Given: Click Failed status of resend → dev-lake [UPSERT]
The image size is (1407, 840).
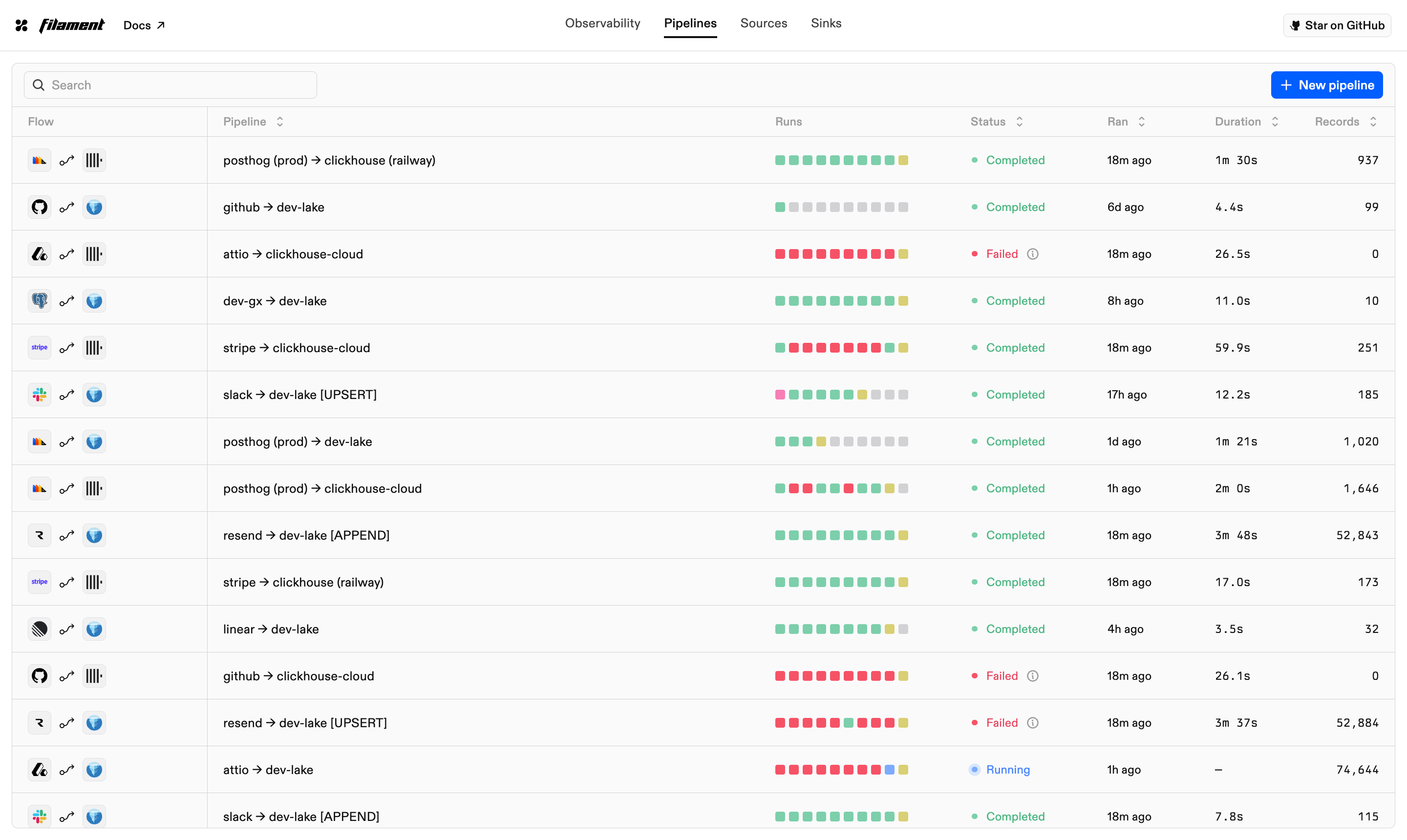Looking at the screenshot, I should 995,723.
